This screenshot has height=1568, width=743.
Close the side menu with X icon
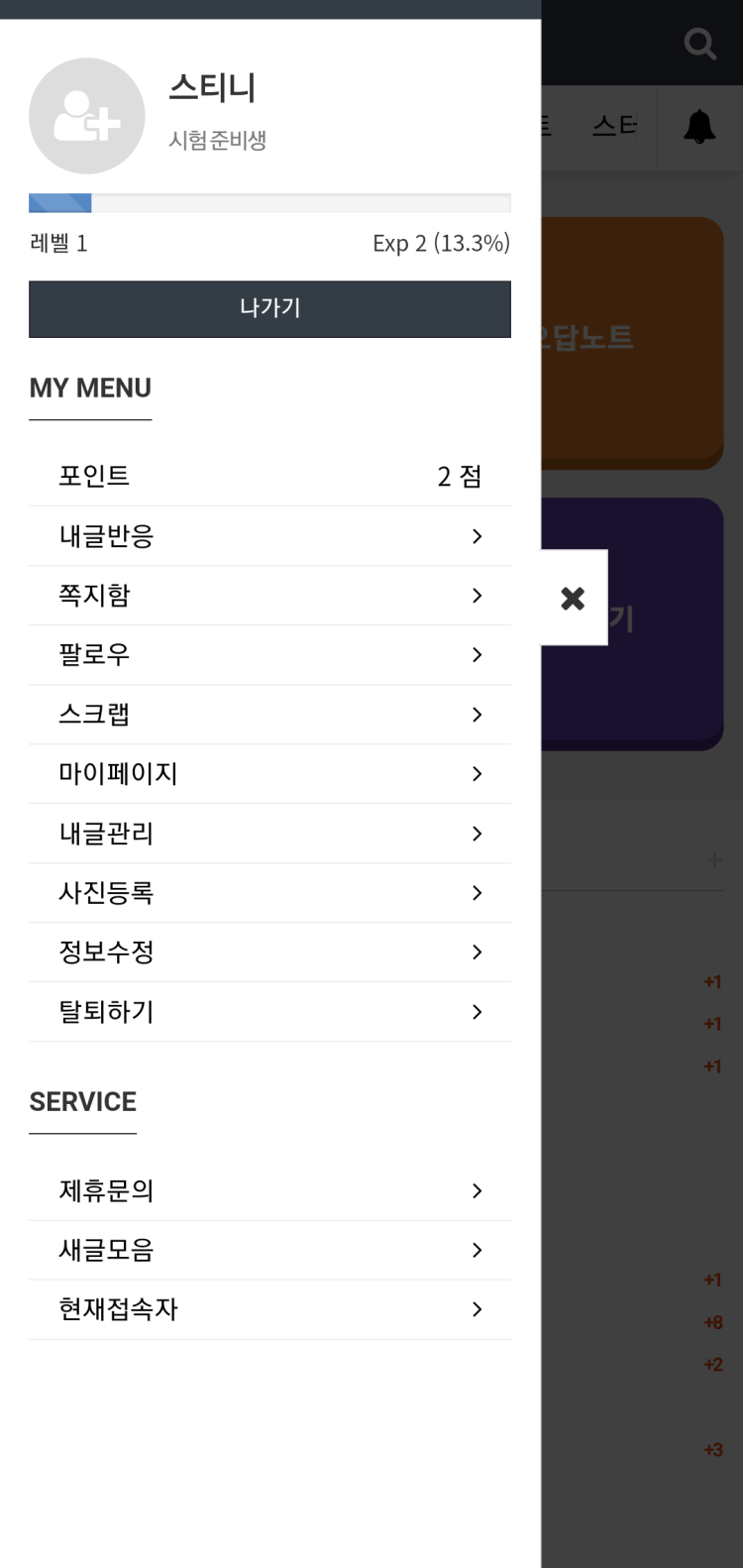[x=573, y=598]
